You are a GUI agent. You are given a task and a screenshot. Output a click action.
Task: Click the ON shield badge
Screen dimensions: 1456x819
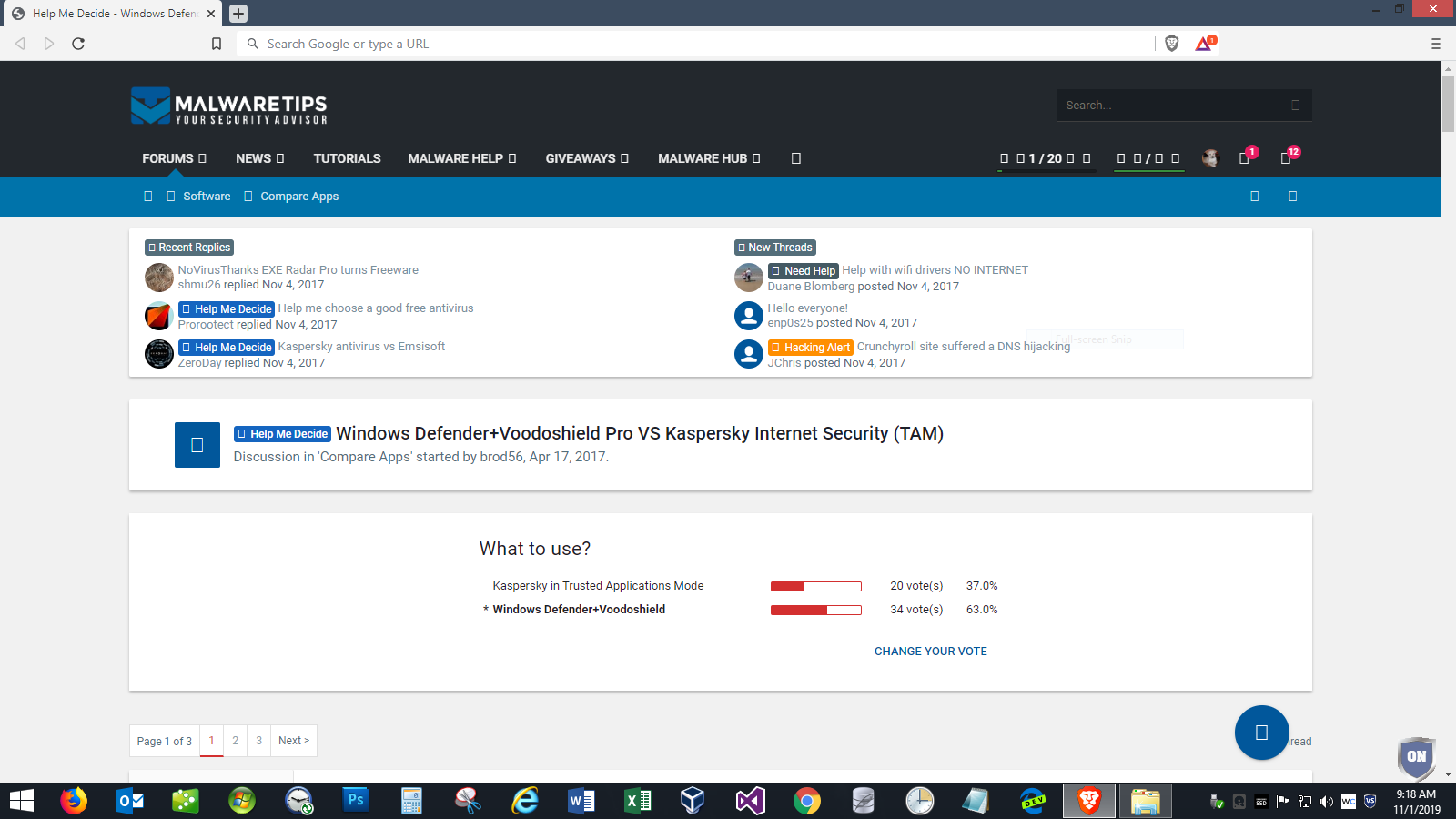pos(1417,757)
